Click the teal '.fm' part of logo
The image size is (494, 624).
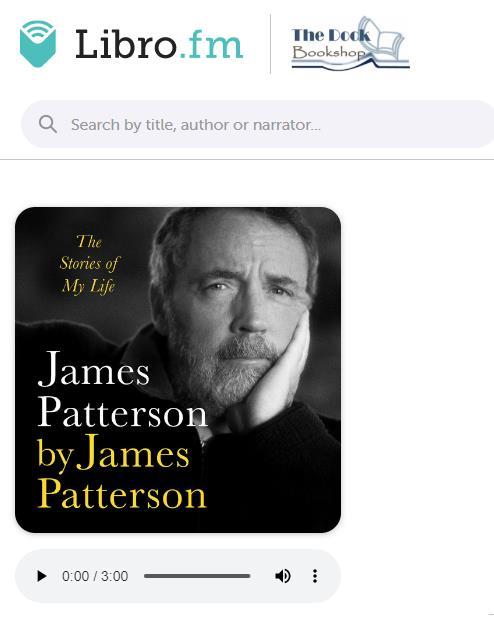210,45
